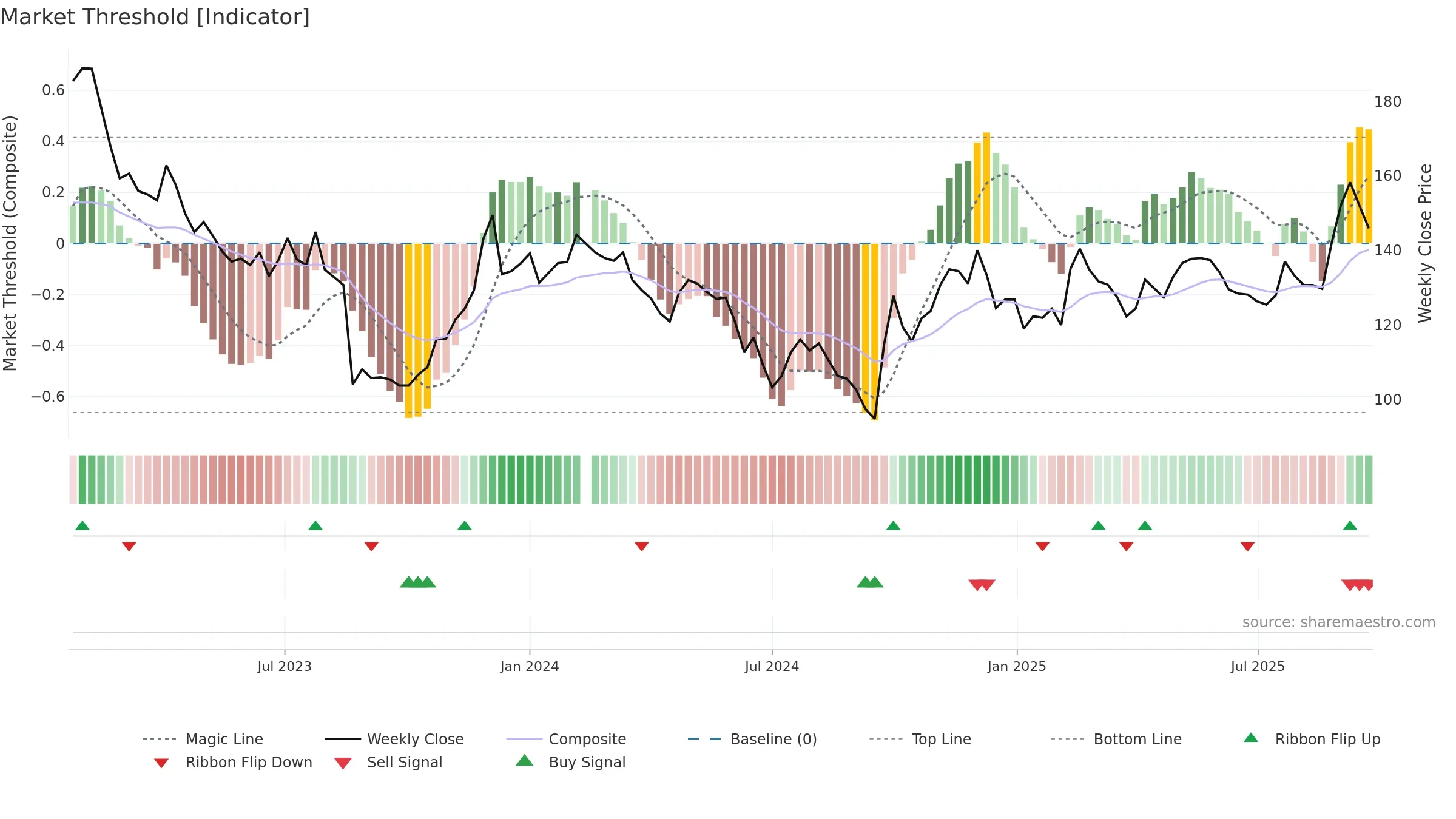Click the tallest yellow bar in December 2024
1456x819 pixels.
[986, 188]
